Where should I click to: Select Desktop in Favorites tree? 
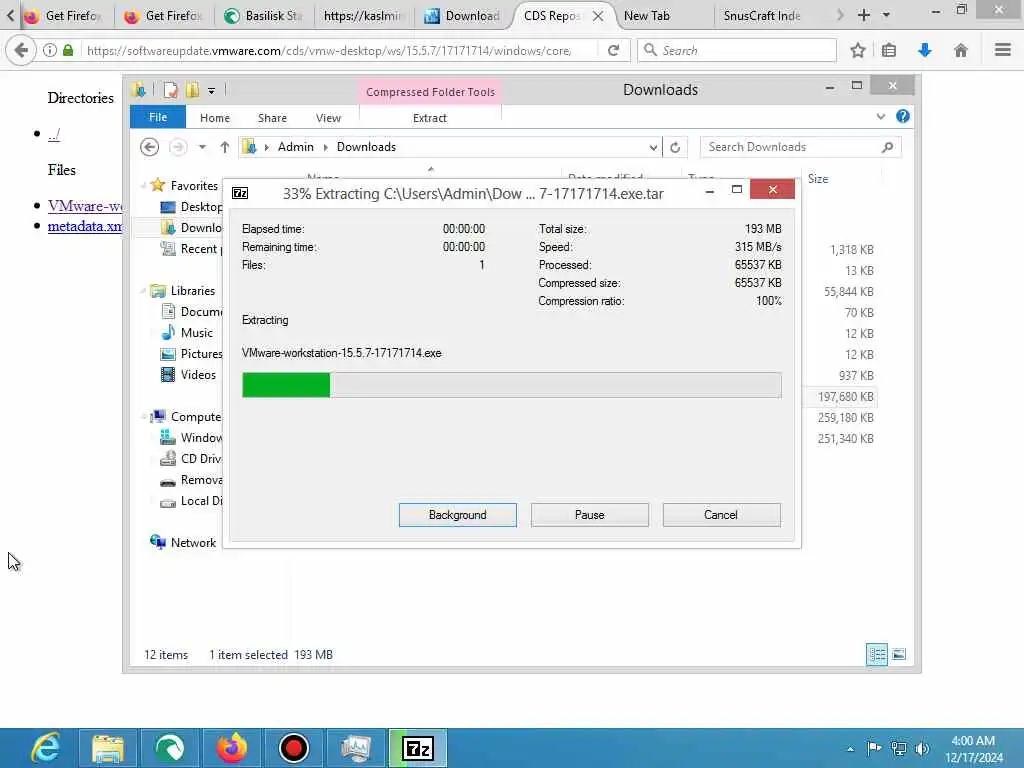coord(191,207)
